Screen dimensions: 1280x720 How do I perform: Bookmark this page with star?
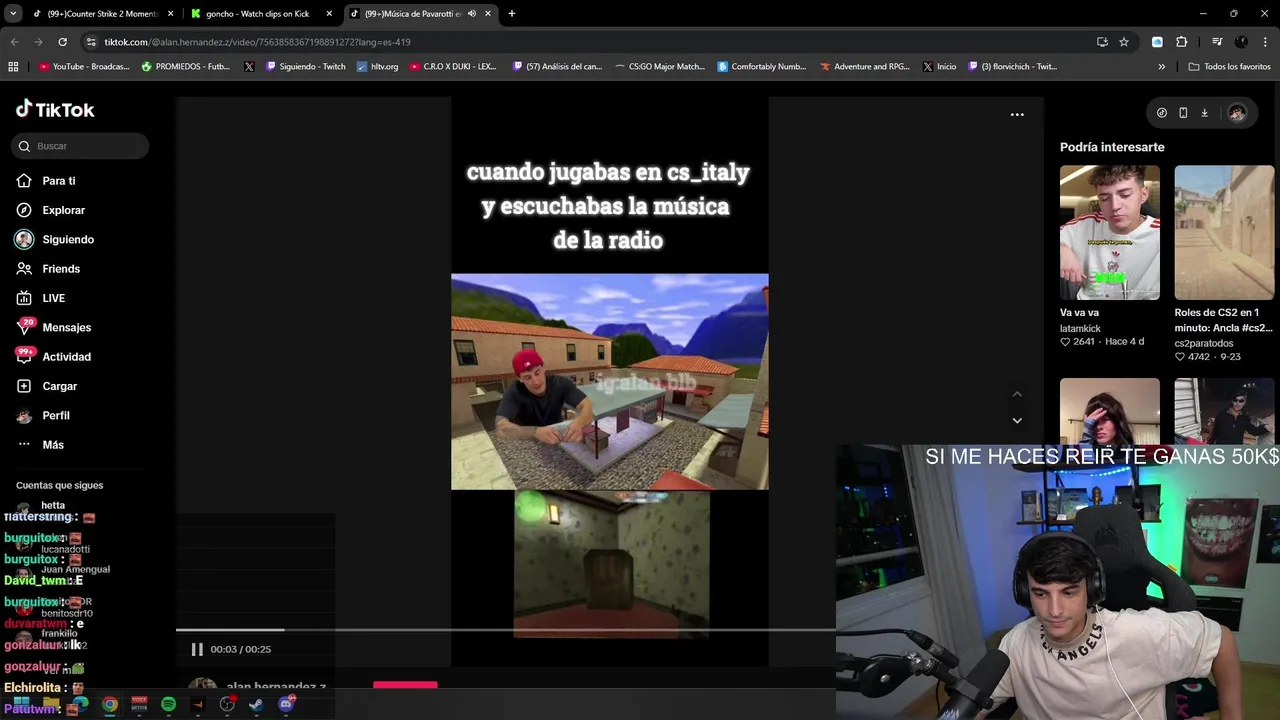coord(1124,42)
